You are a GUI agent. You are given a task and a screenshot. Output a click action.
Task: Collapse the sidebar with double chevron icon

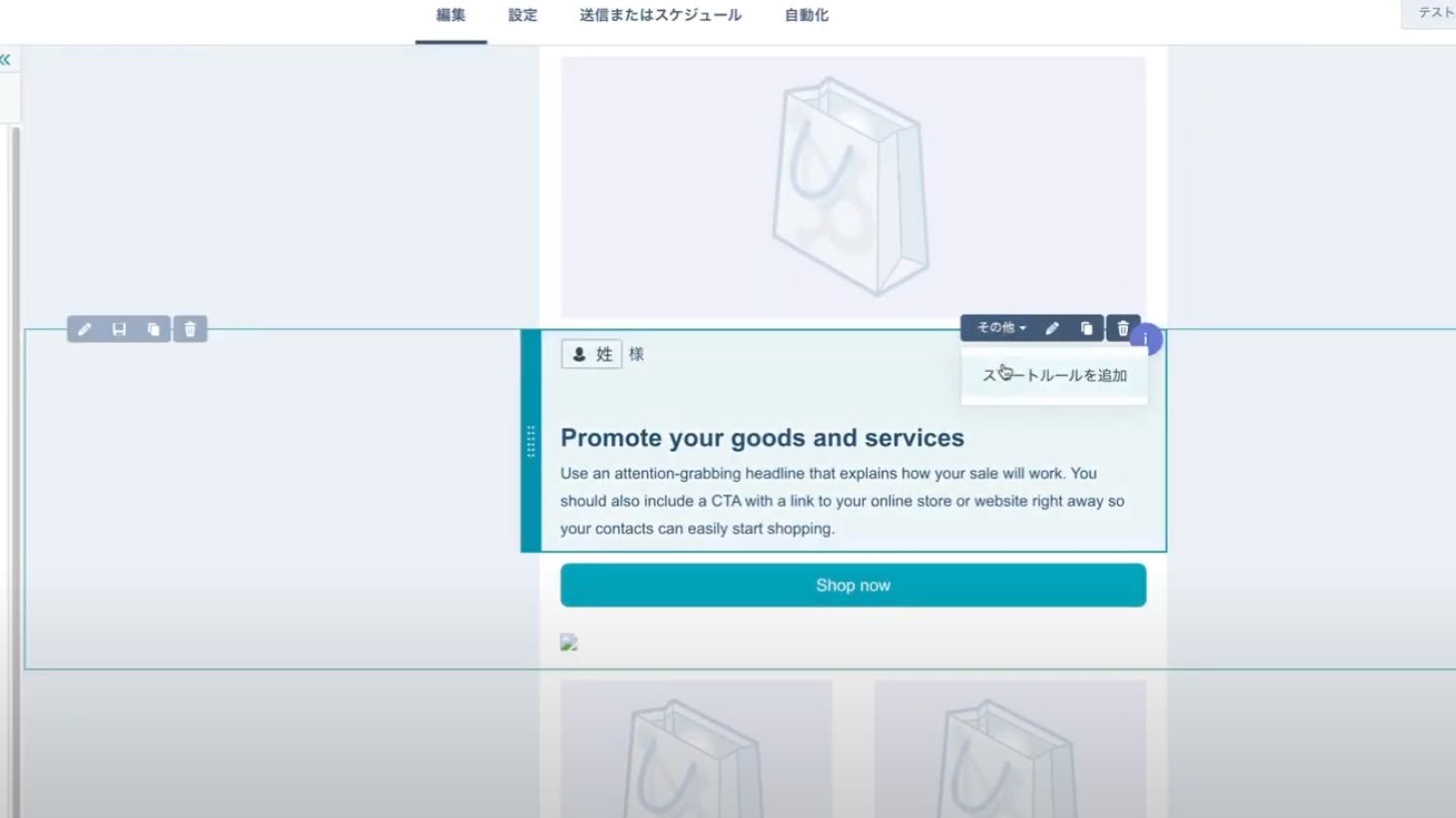pyautogui.click(x=5, y=60)
